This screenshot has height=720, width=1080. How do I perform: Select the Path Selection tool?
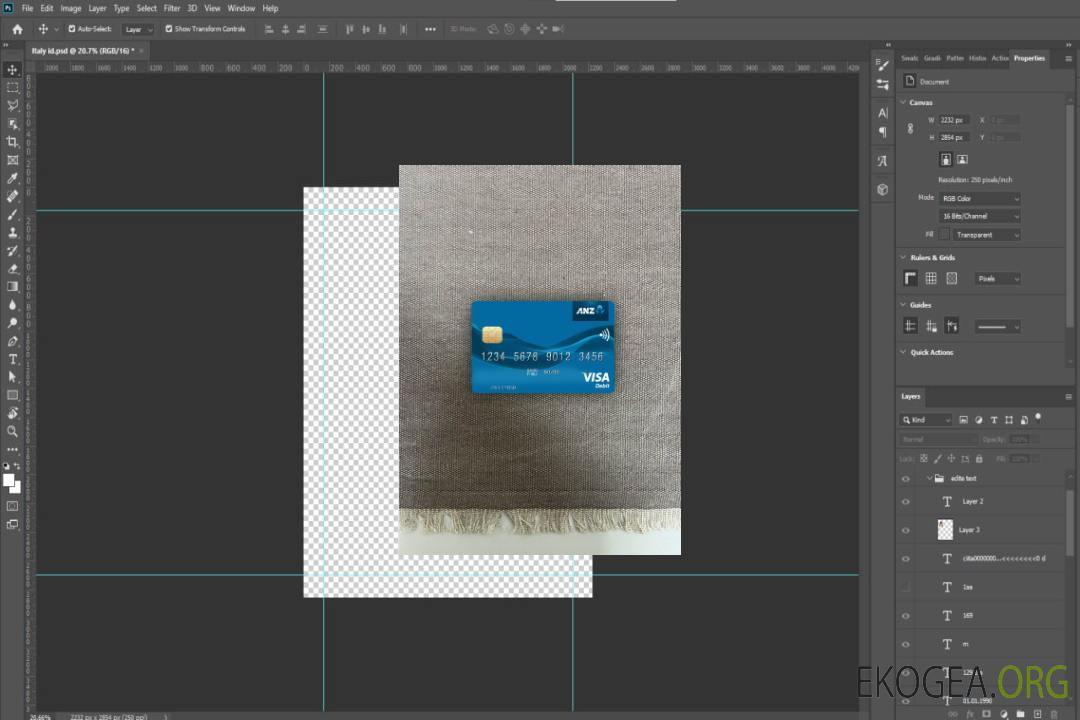pos(12,377)
